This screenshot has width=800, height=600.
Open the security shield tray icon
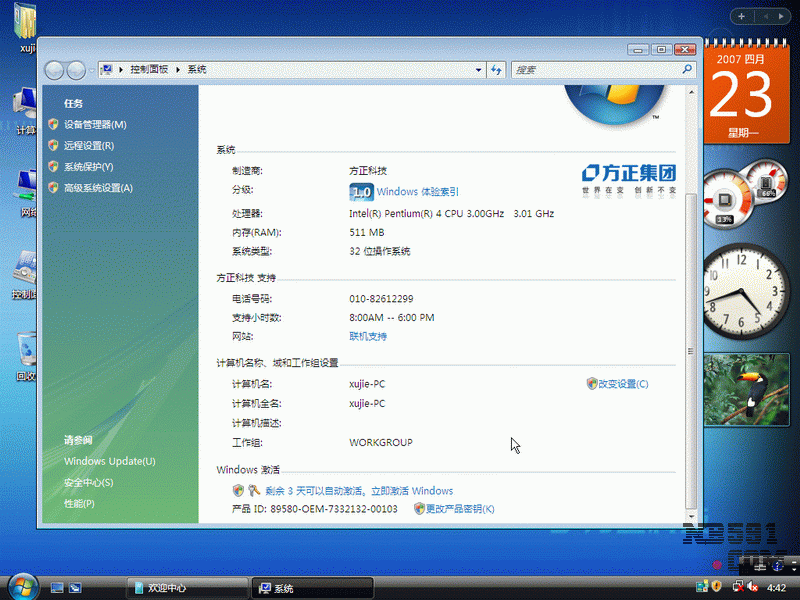pos(717,587)
